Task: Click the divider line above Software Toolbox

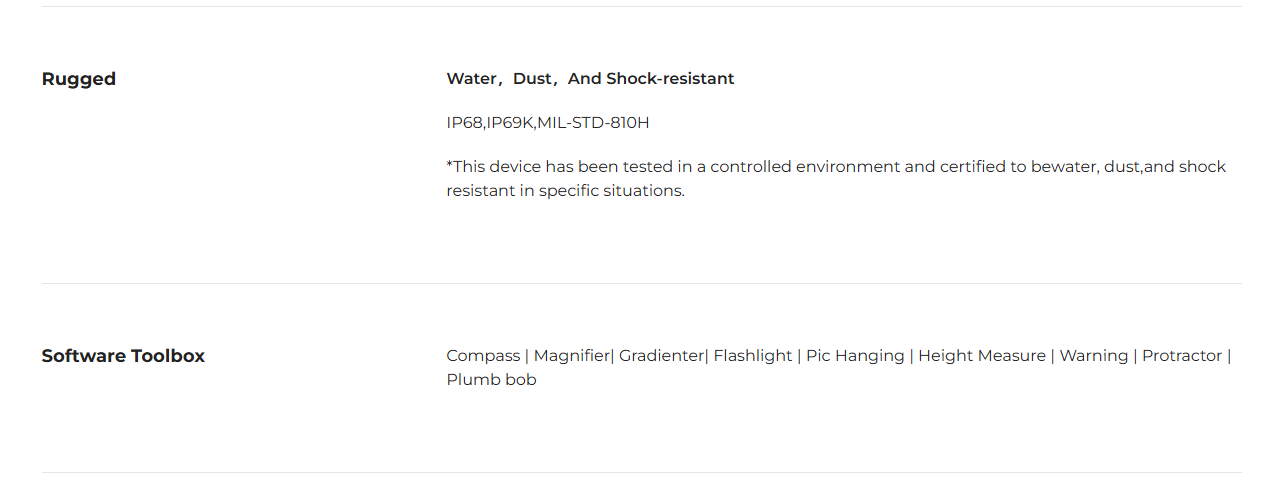Action: click(x=642, y=284)
